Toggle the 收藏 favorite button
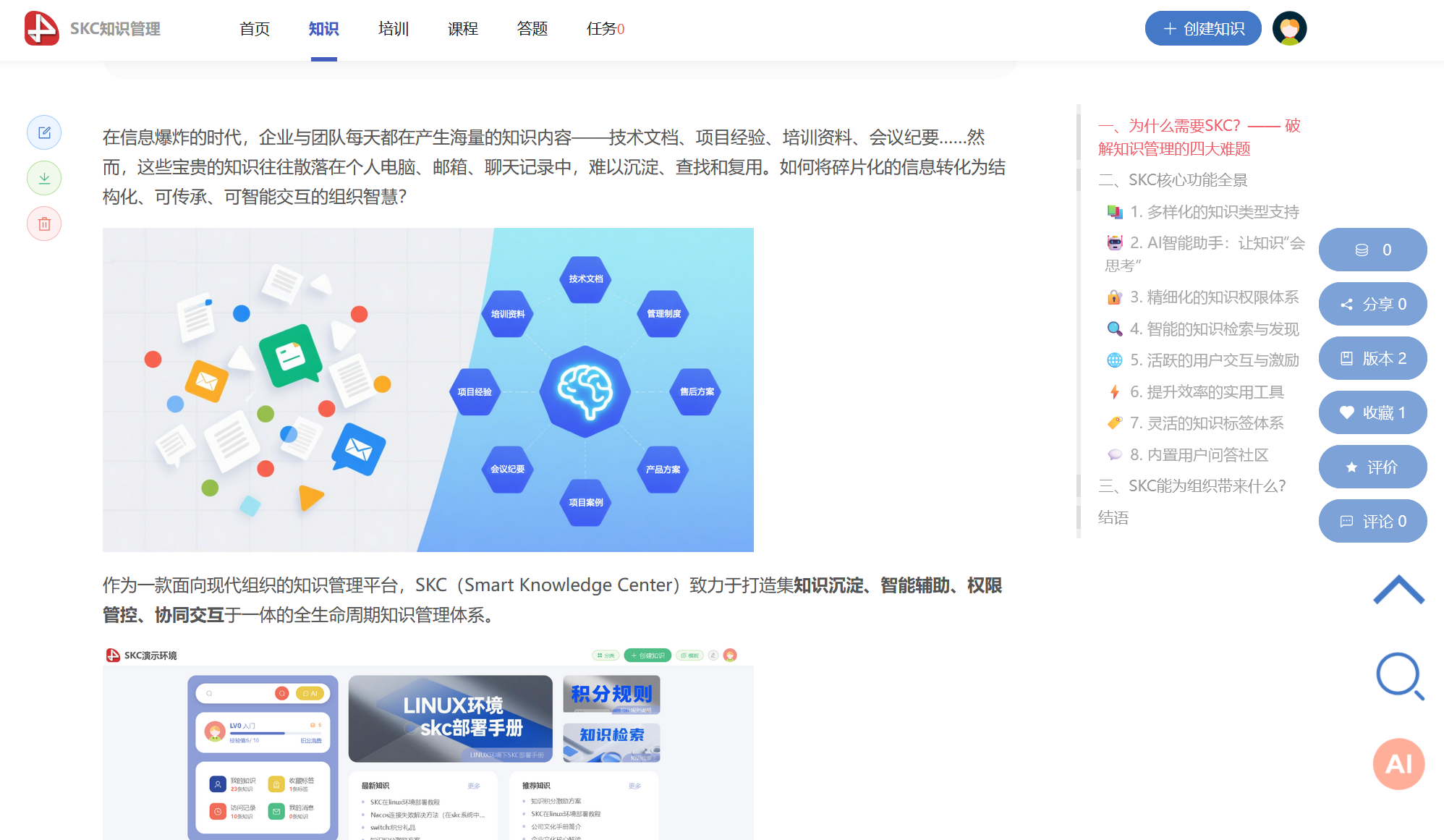1444x840 pixels. pyautogui.click(x=1372, y=412)
